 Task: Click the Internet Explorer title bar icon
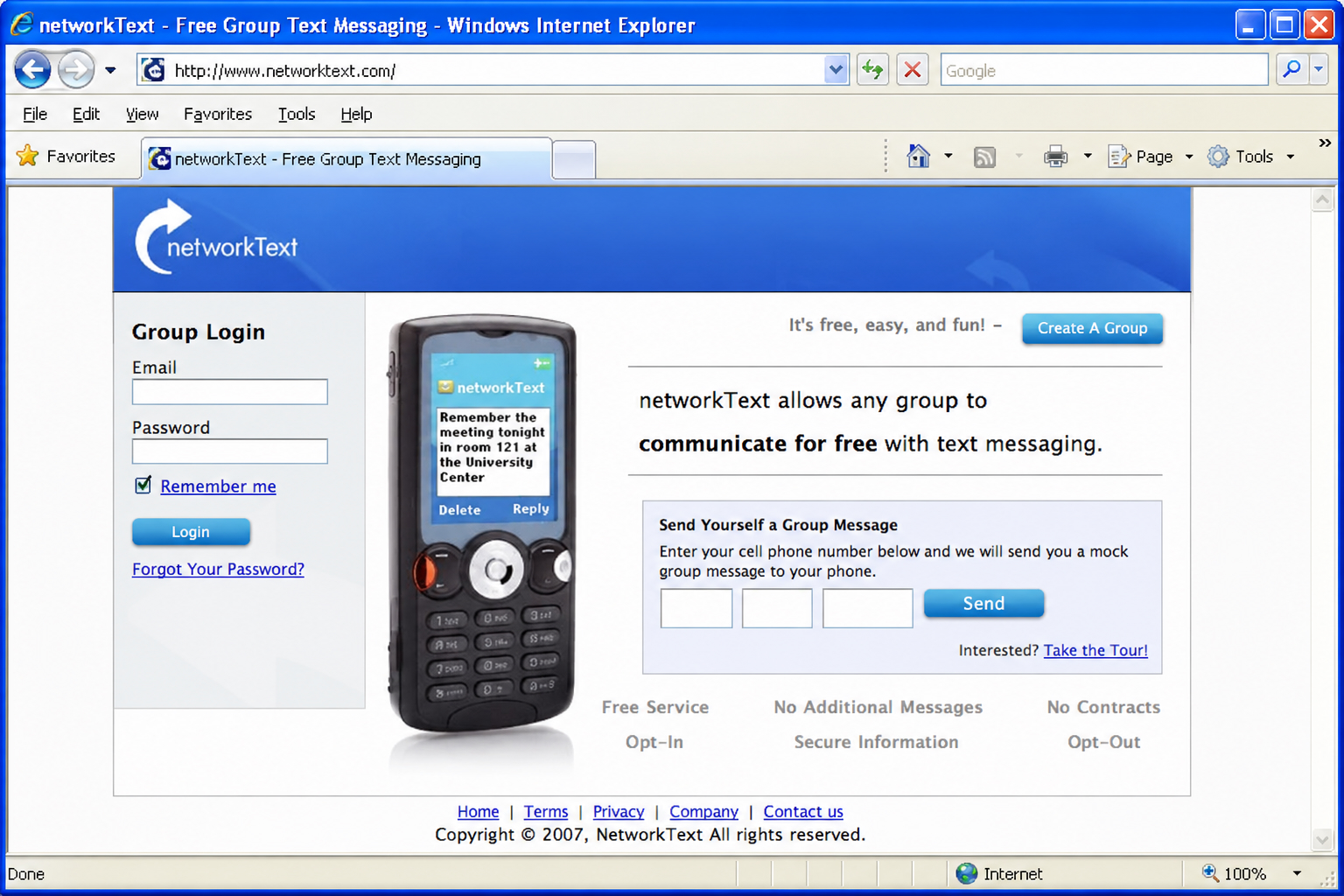point(21,24)
